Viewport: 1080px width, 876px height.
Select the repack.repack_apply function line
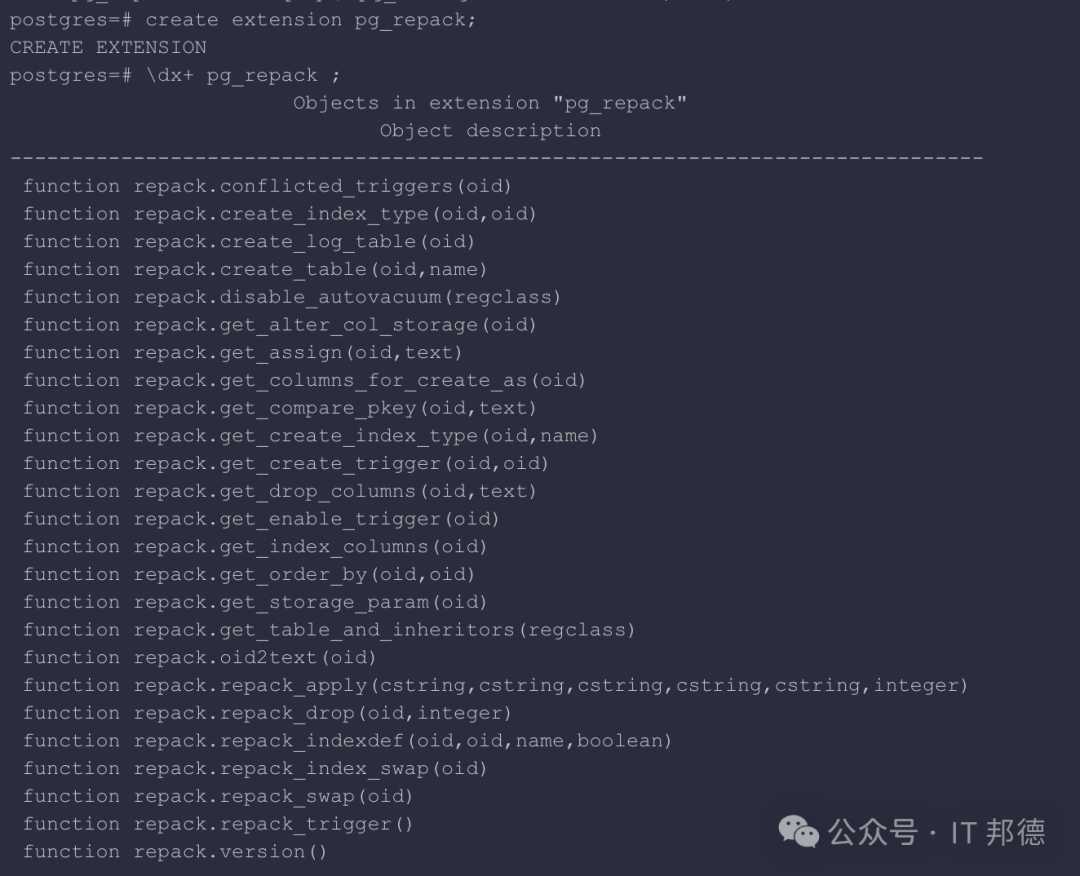pyautogui.click(x=495, y=686)
